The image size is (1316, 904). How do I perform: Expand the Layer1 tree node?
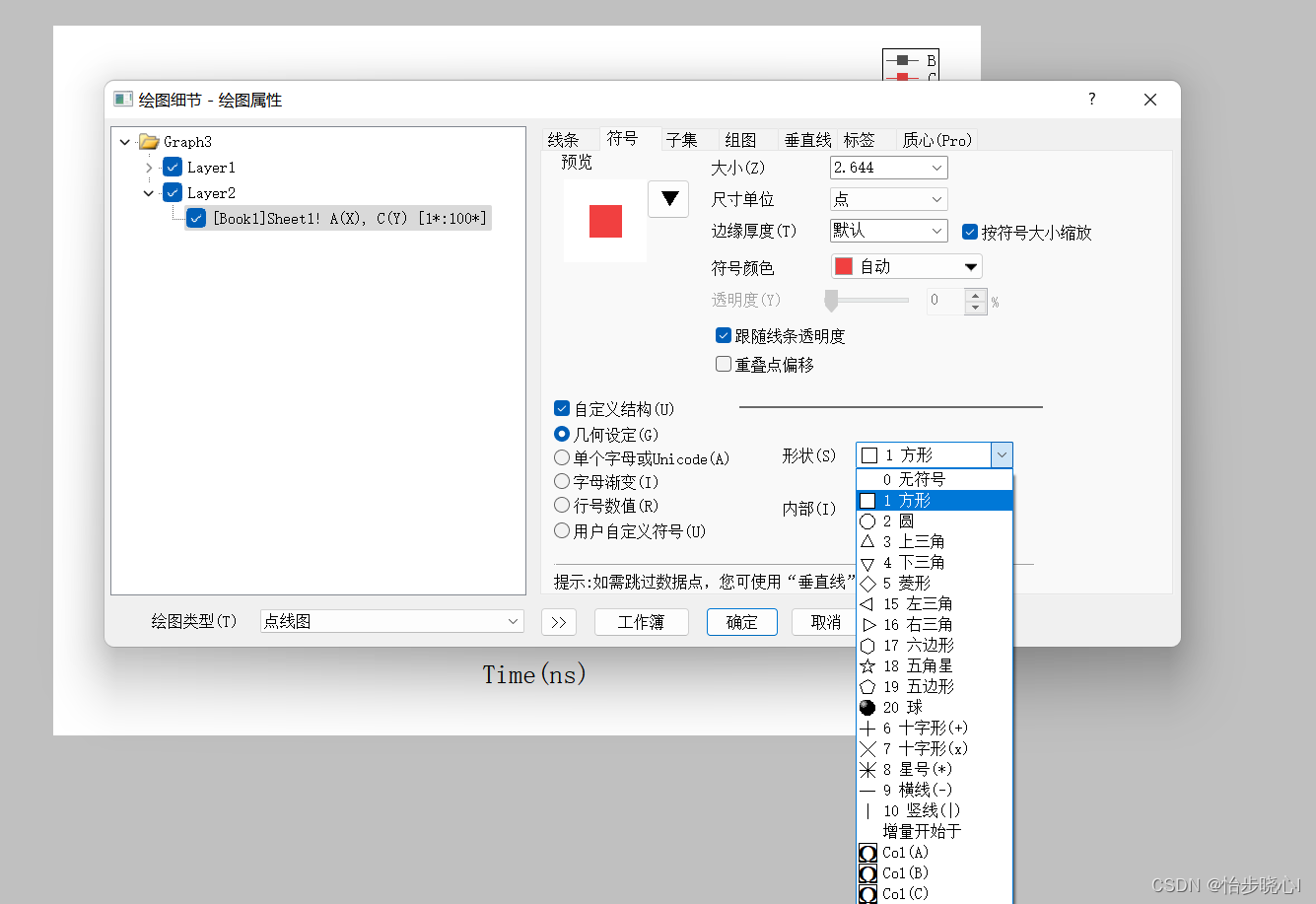tap(149, 168)
